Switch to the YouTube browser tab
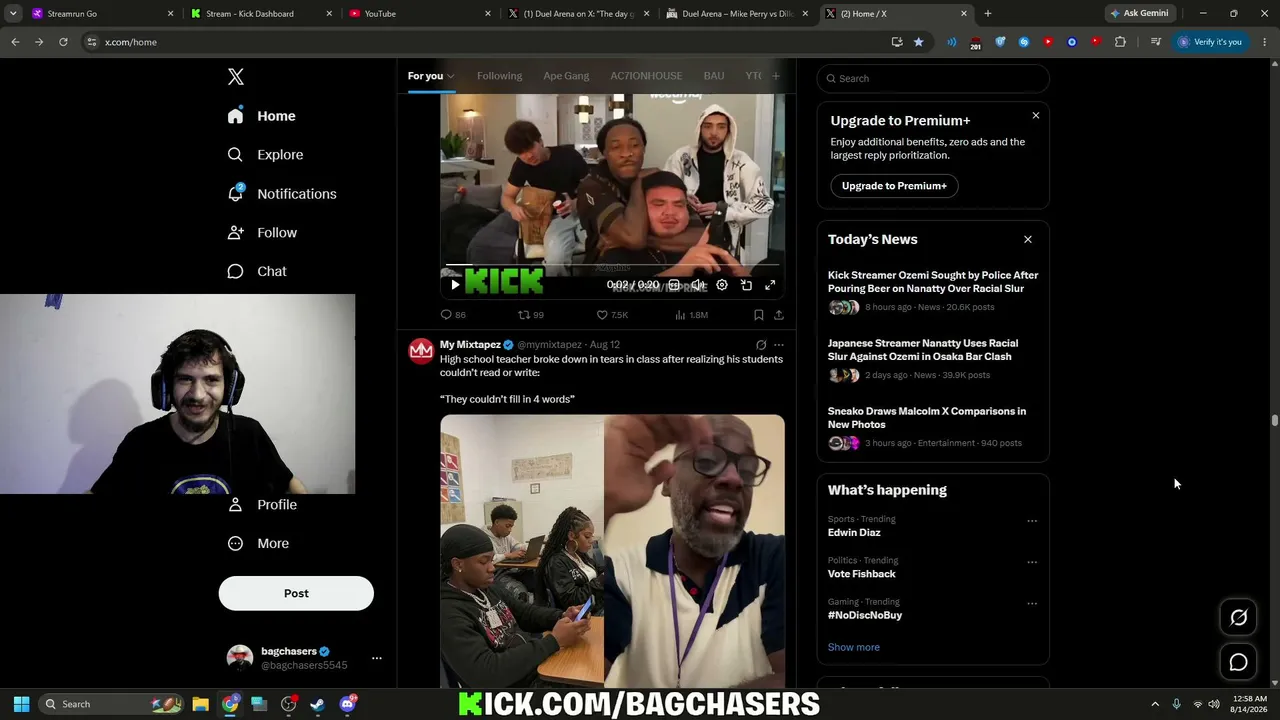 click(419, 14)
